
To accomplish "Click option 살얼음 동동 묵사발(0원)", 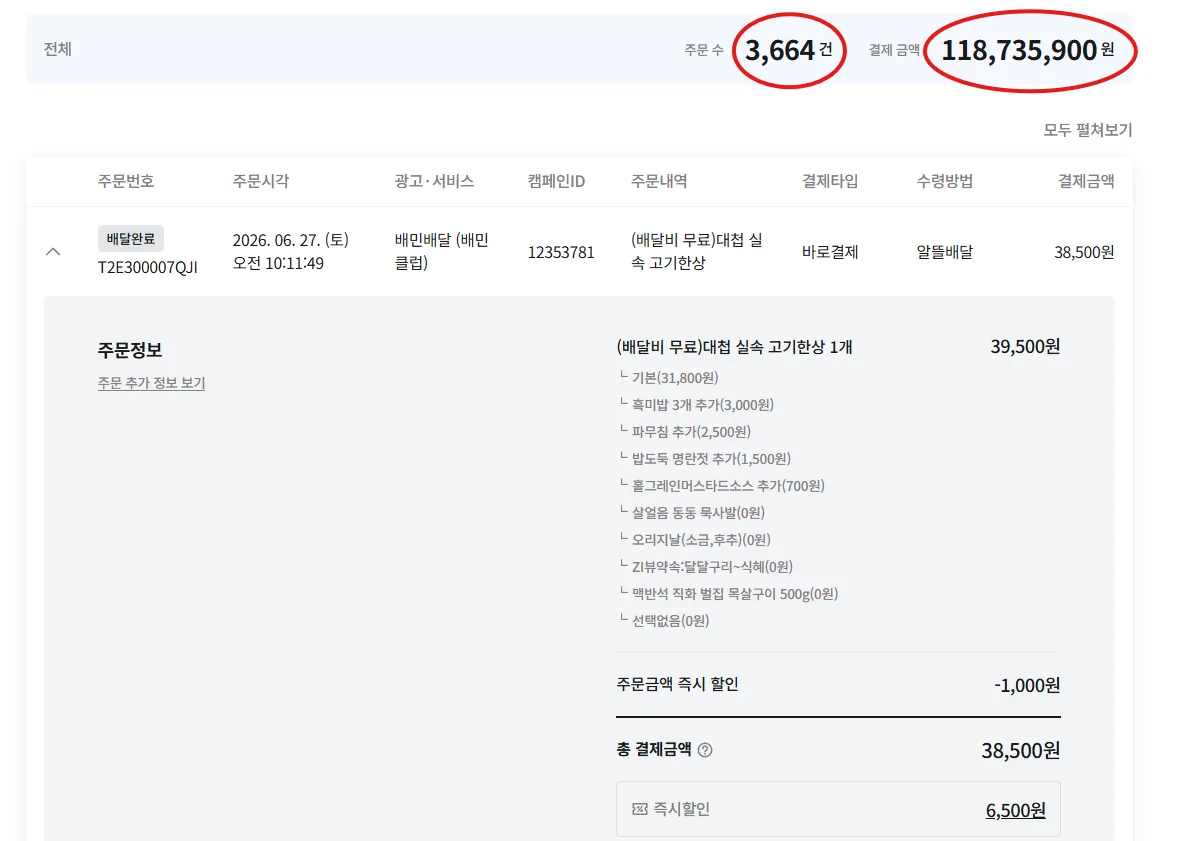I will 698,513.
